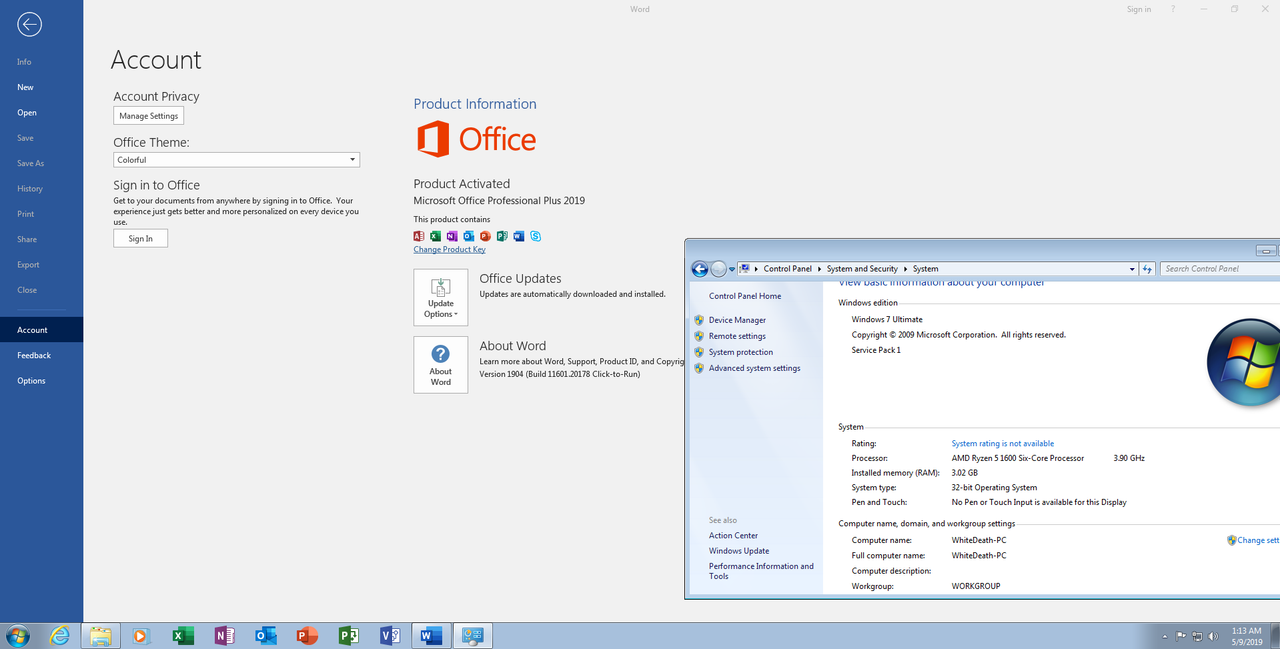Select Options in the backstage menu
This screenshot has width=1280, height=649.
click(31, 381)
